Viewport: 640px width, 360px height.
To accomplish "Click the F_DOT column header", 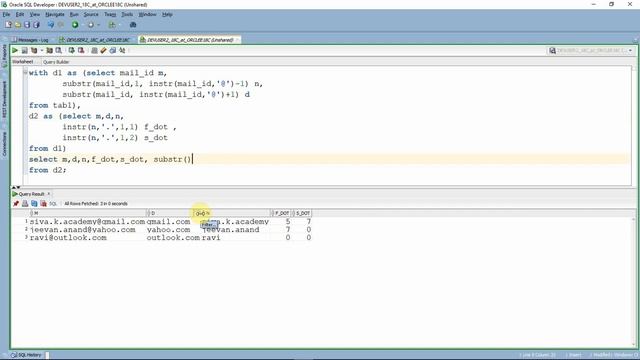I will (282, 213).
